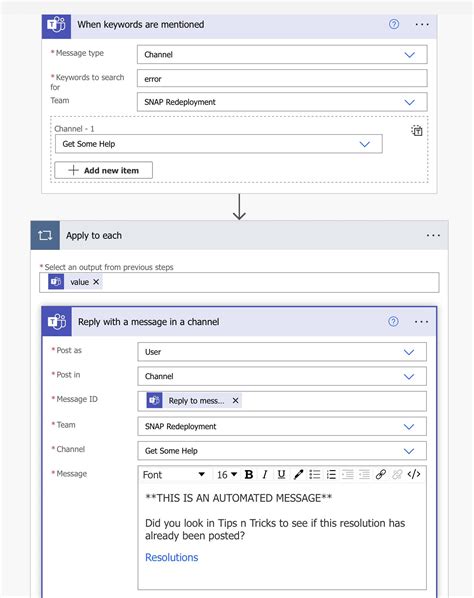Click the Apply to each title
The image size is (474, 598).
pos(94,236)
